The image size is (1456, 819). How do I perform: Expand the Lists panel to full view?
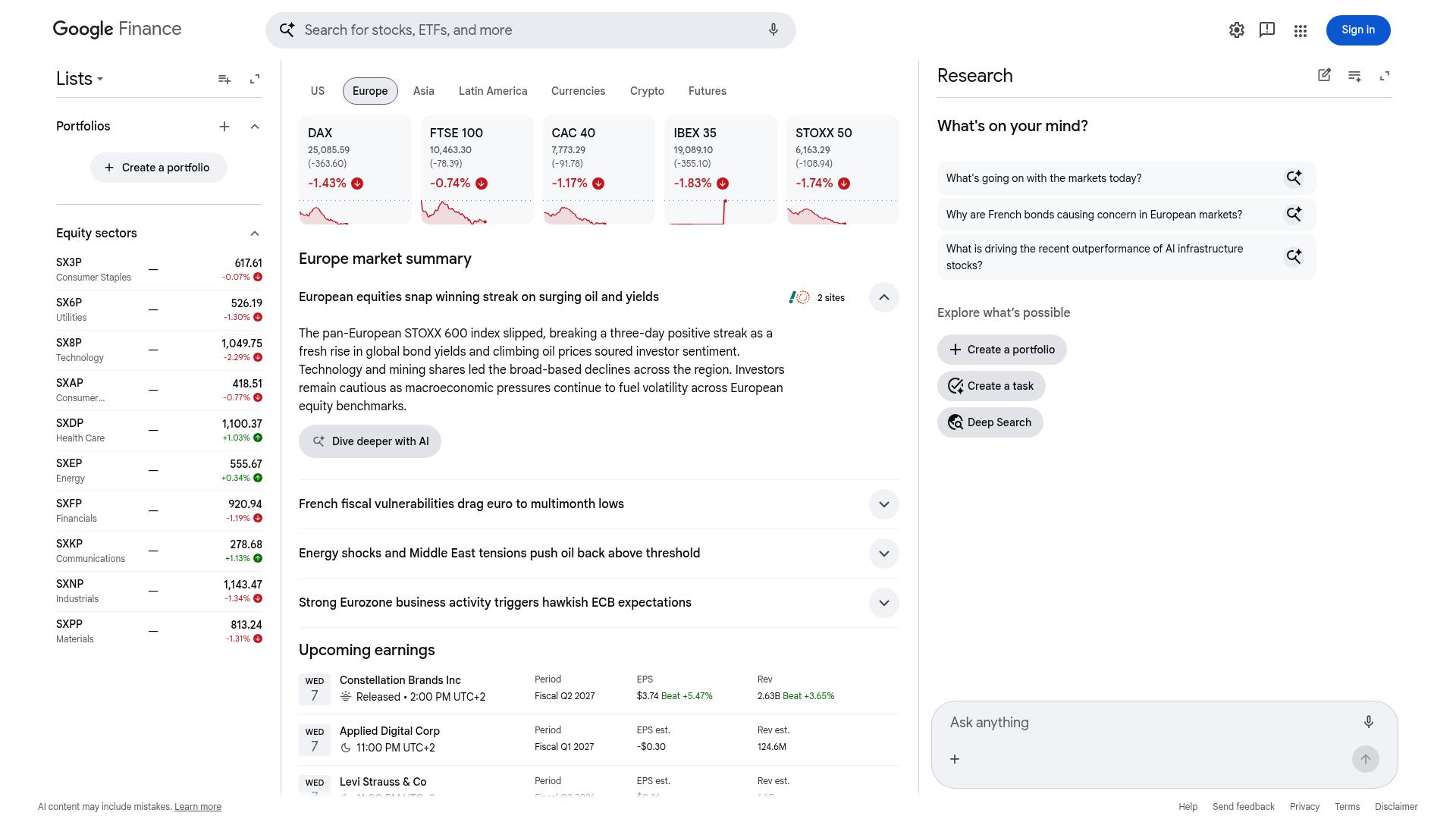(x=255, y=79)
